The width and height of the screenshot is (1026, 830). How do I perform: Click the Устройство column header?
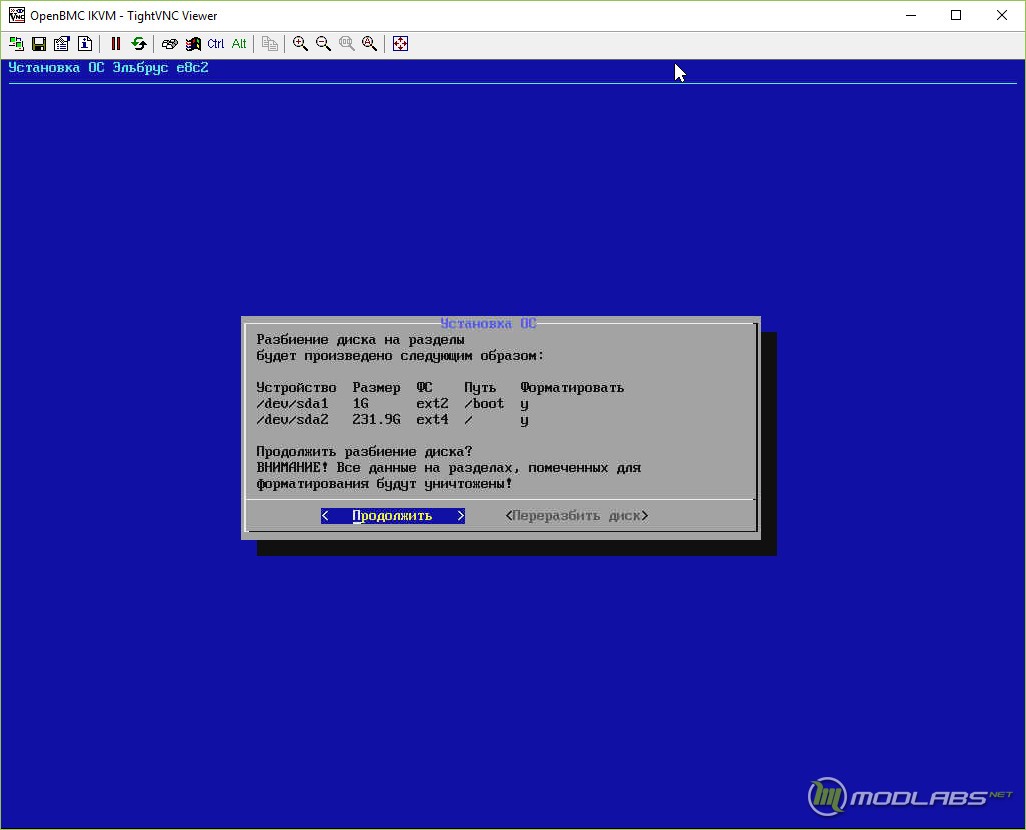pyautogui.click(x=296, y=388)
